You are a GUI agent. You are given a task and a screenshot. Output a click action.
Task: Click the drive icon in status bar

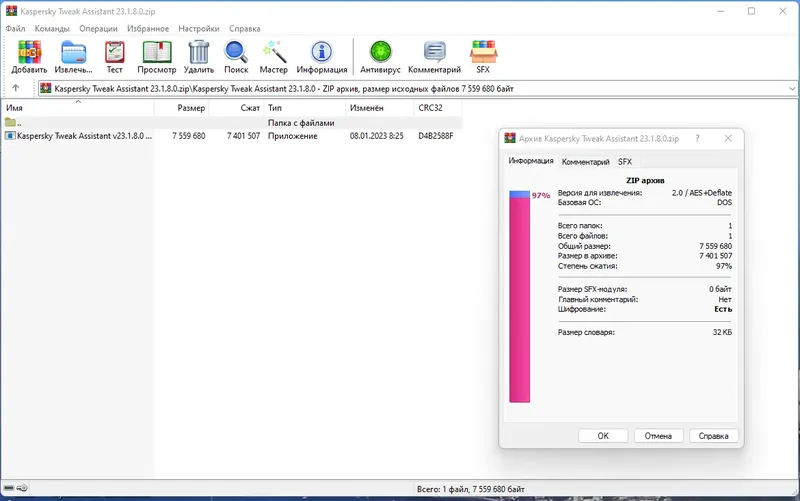(9, 488)
